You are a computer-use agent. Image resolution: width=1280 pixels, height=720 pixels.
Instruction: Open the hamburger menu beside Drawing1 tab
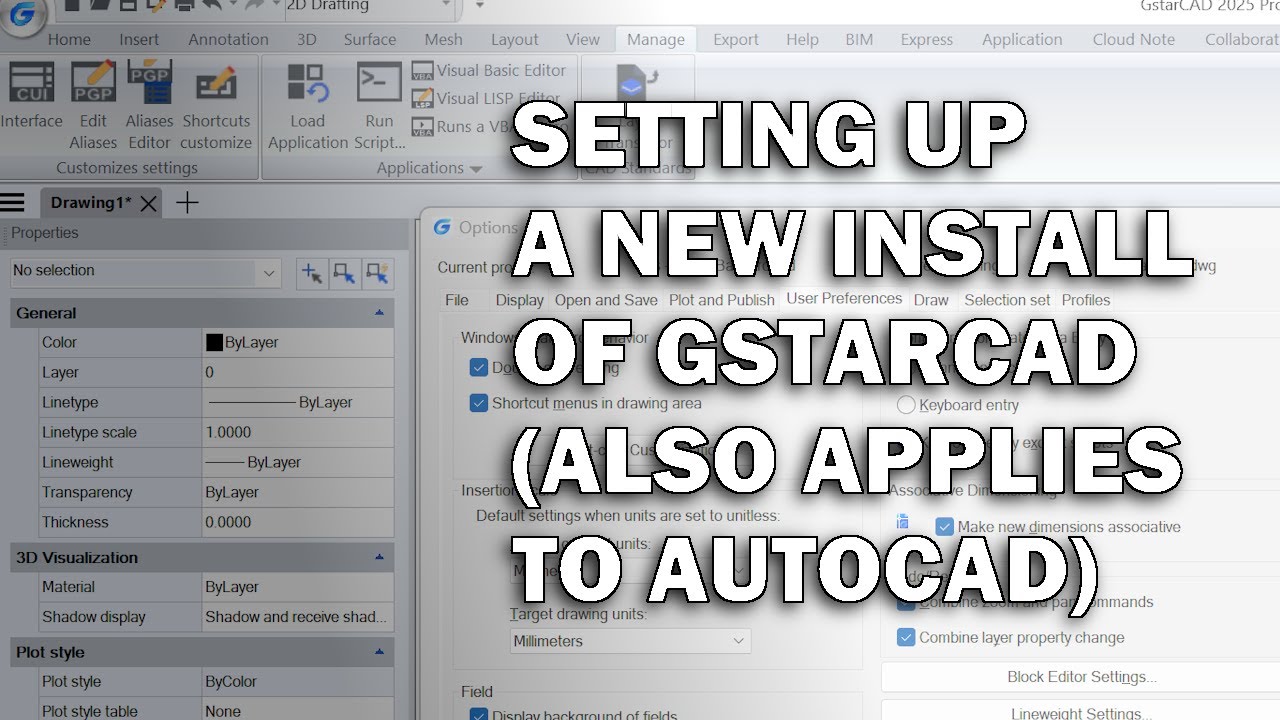click(x=12, y=203)
